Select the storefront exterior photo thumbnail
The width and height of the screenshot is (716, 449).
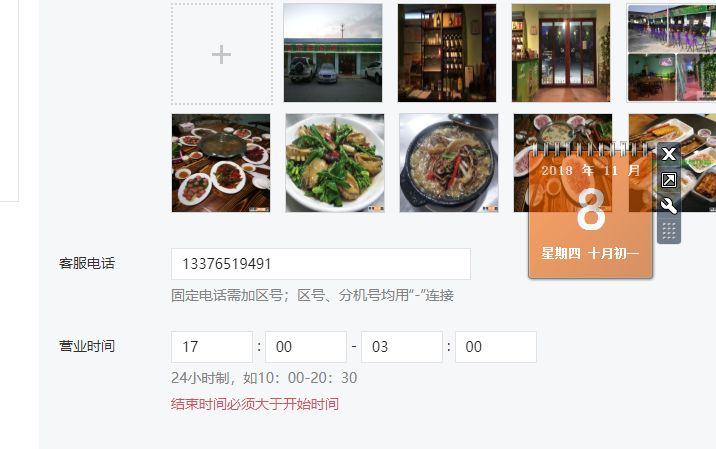point(333,53)
